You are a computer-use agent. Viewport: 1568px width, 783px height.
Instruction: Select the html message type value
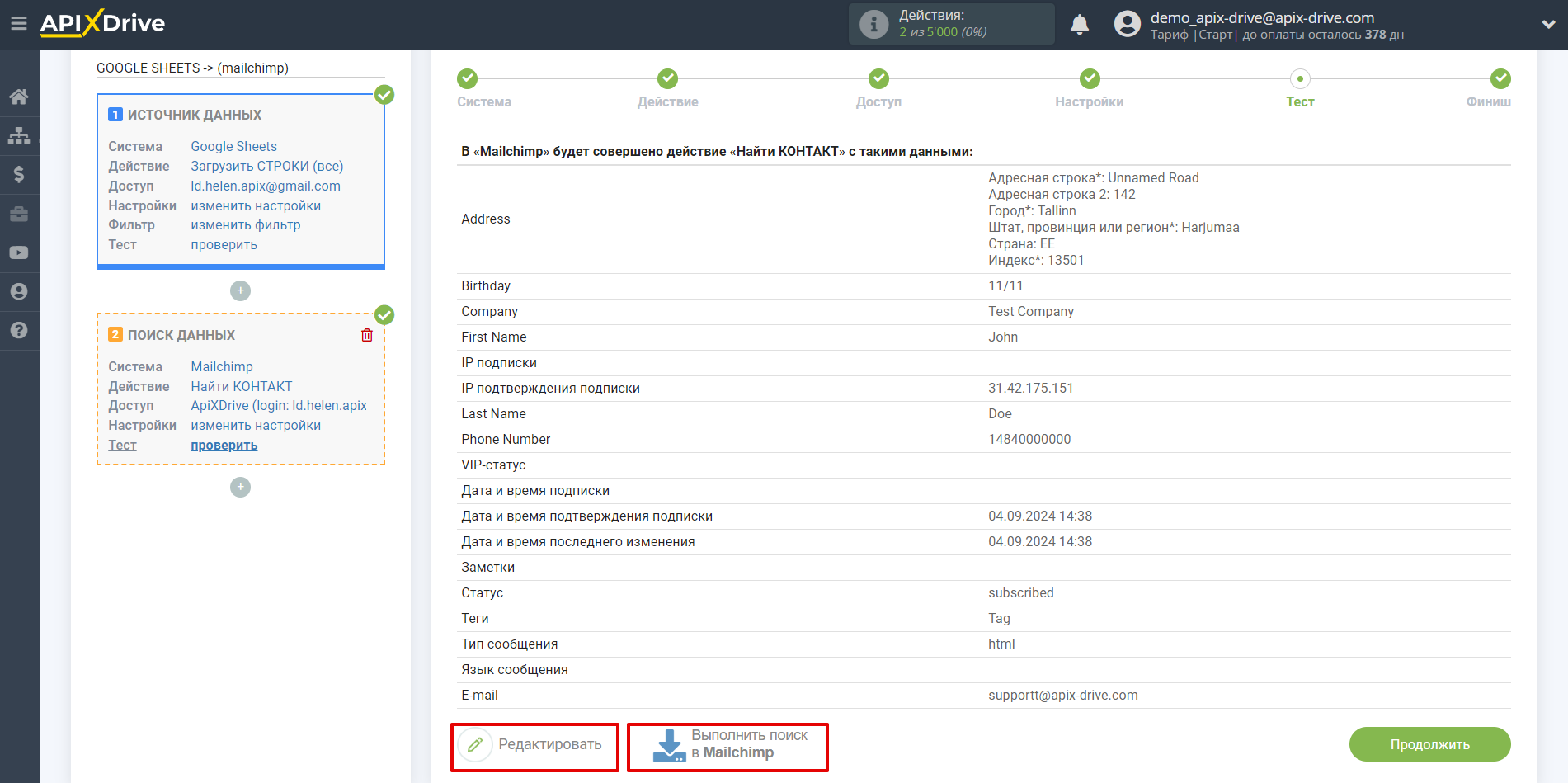pyautogui.click(x=1001, y=644)
